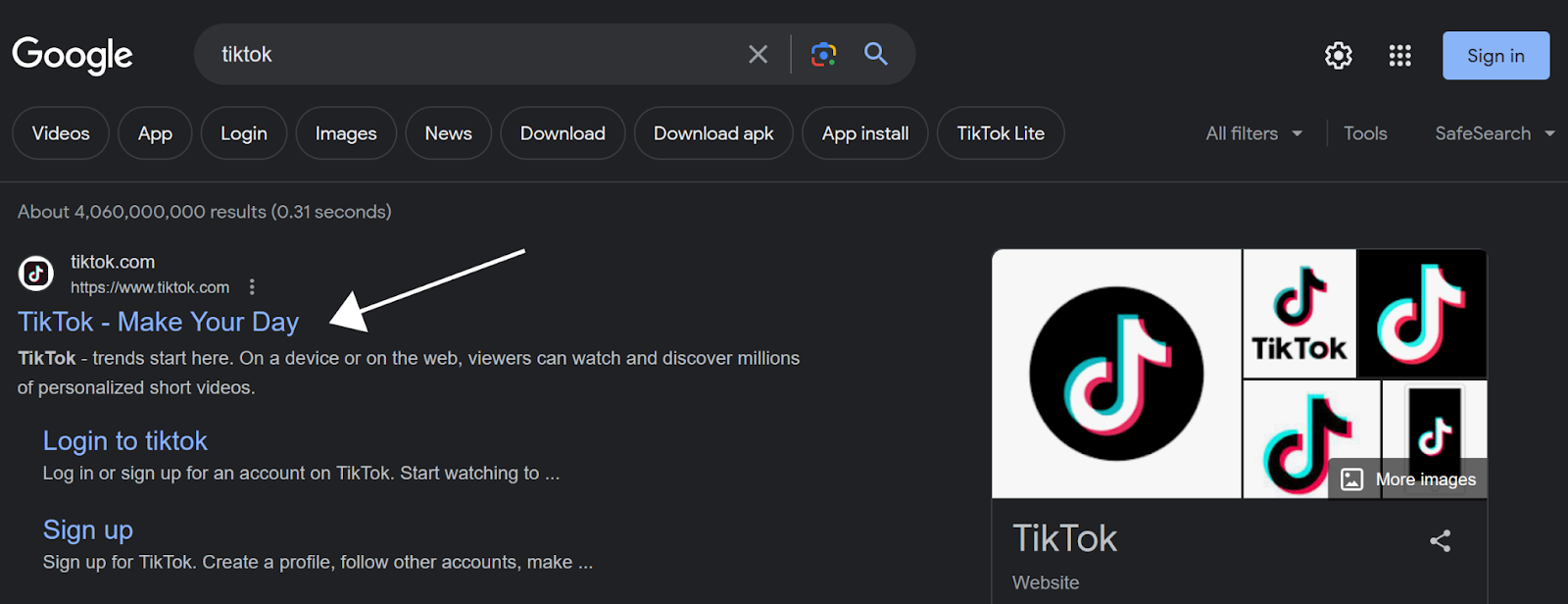
Task: Click the TikTok knowledge panel title
Action: 1064,538
